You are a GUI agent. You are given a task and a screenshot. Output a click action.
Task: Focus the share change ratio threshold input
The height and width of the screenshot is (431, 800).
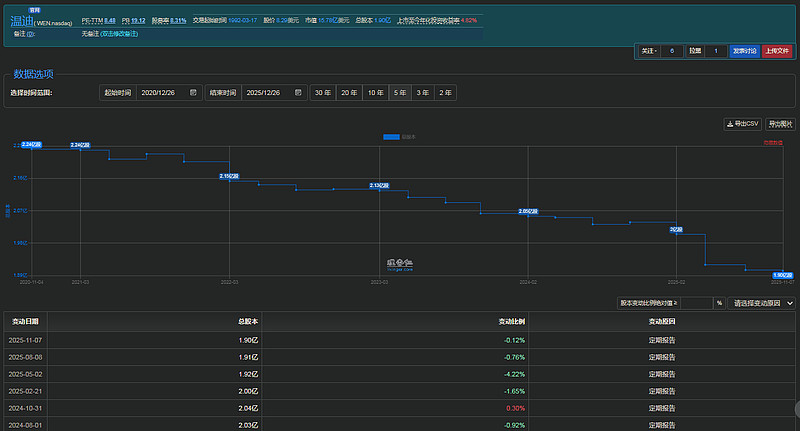(695, 302)
